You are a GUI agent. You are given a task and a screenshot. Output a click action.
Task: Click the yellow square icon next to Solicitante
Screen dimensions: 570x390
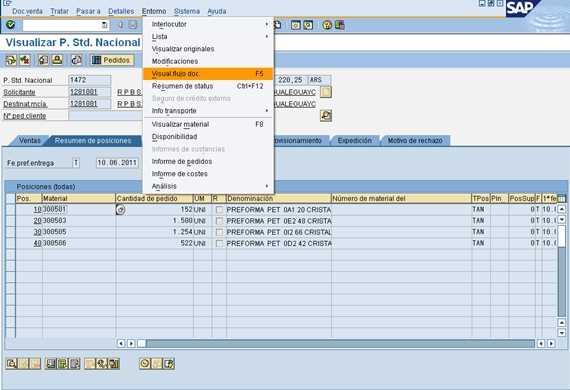click(326, 92)
